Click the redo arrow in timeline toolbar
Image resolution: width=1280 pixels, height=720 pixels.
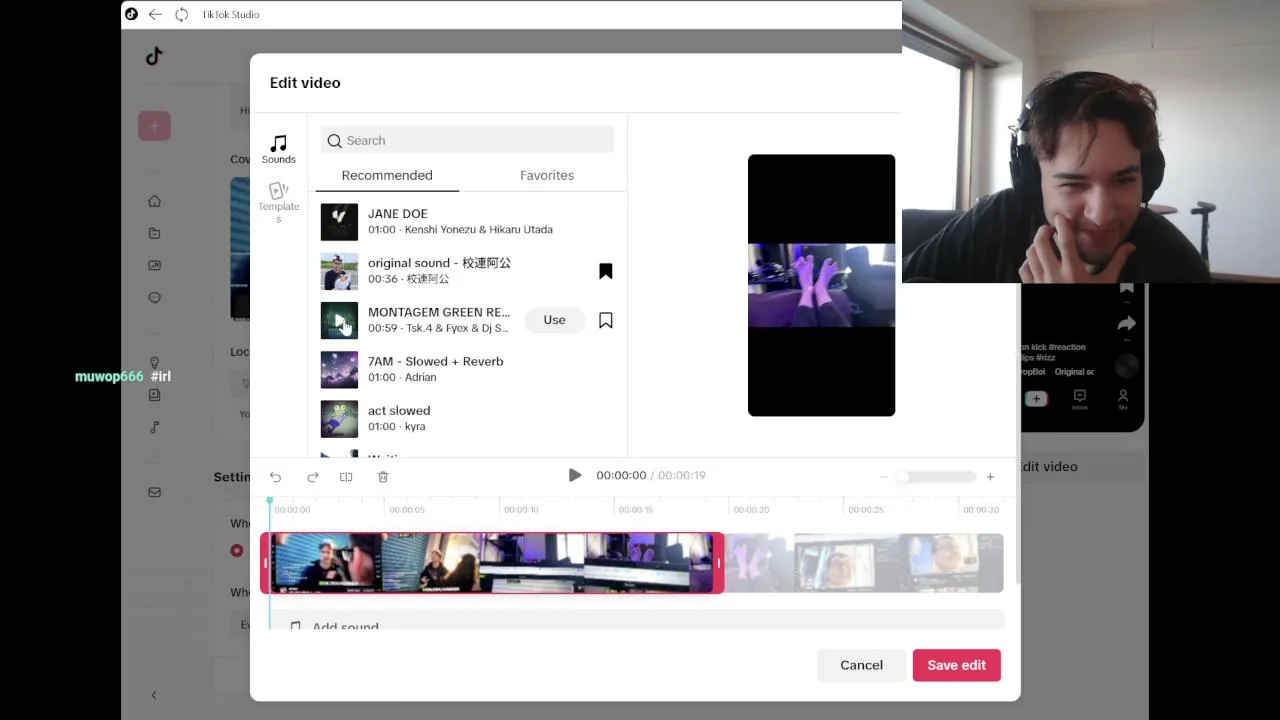(312, 477)
